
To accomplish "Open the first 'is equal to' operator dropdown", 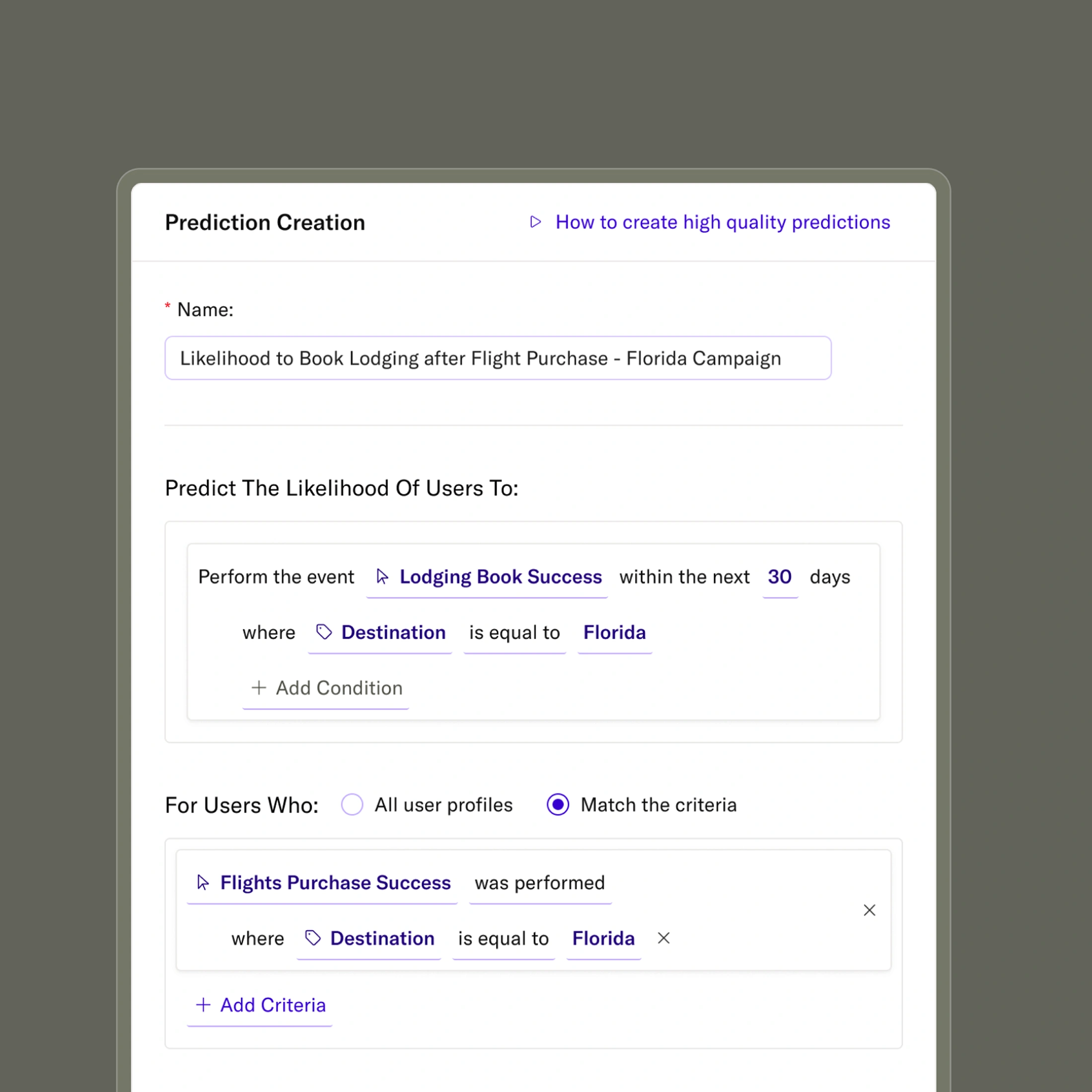I will point(514,633).
